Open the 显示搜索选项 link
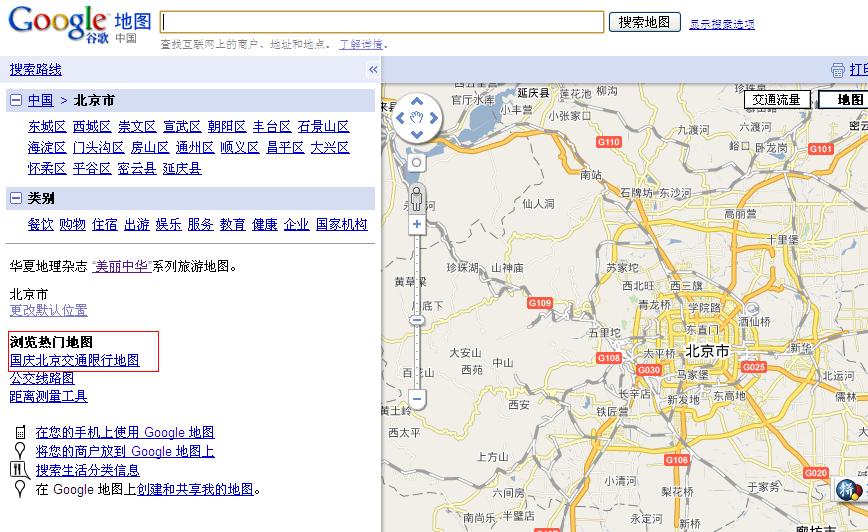 (722, 24)
